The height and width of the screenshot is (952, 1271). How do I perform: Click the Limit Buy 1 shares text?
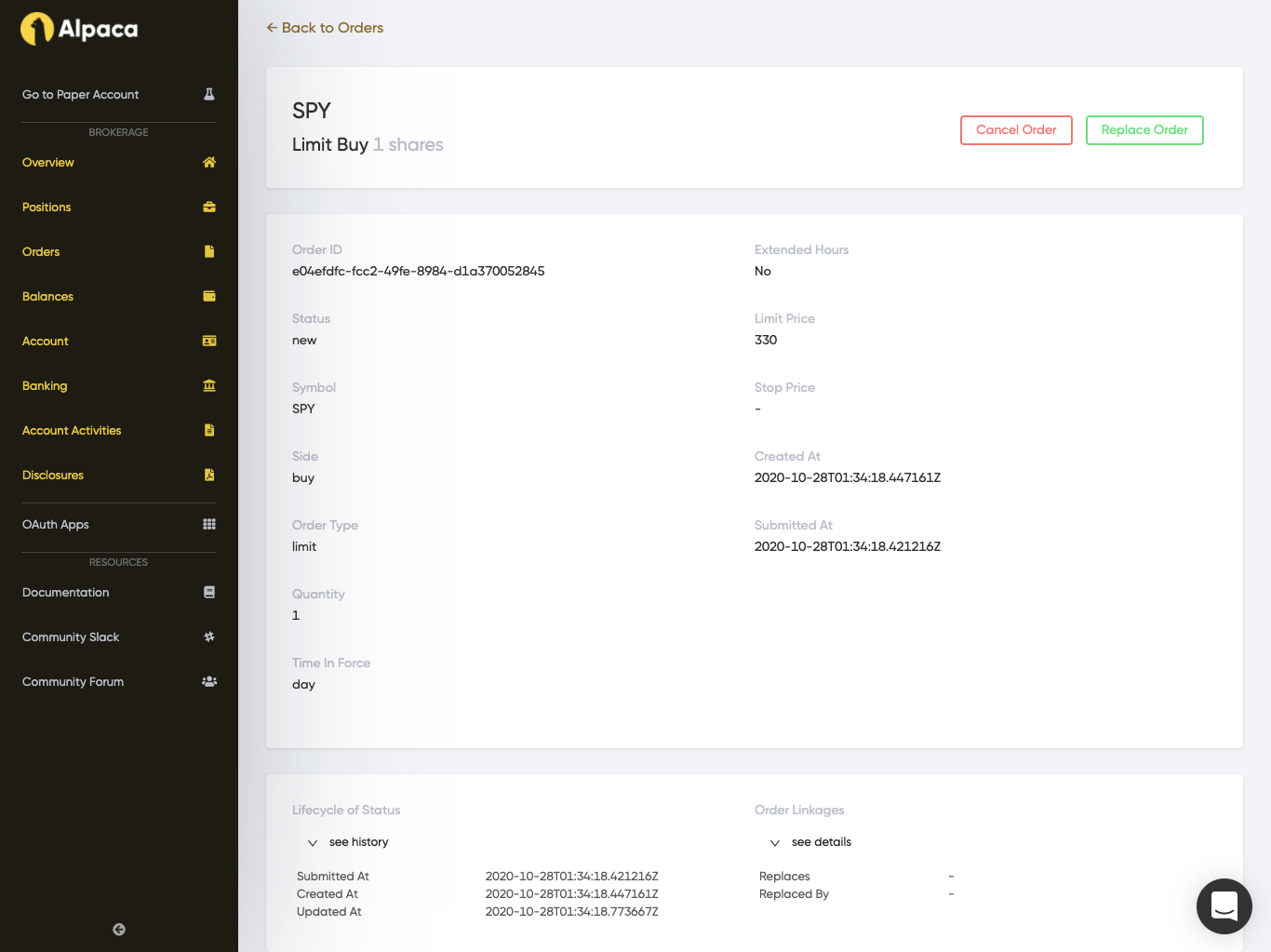(368, 145)
